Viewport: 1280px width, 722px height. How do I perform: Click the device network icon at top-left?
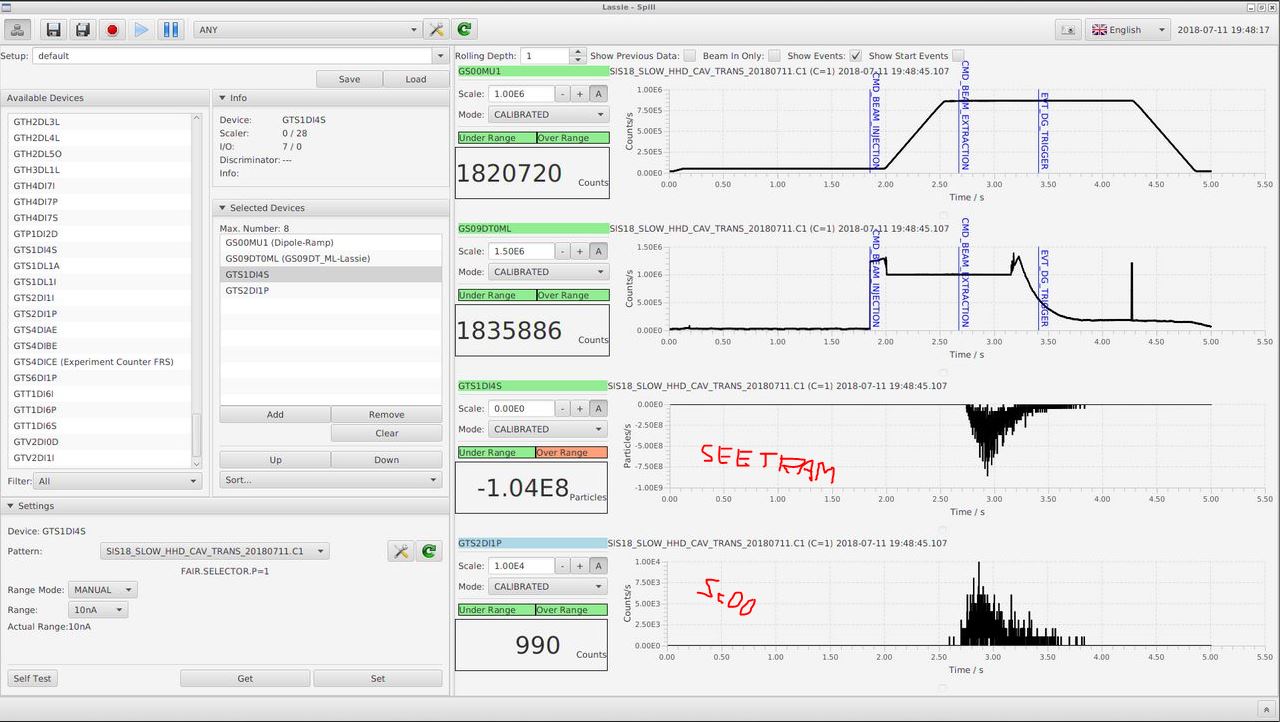pyautogui.click(x=19, y=30)
